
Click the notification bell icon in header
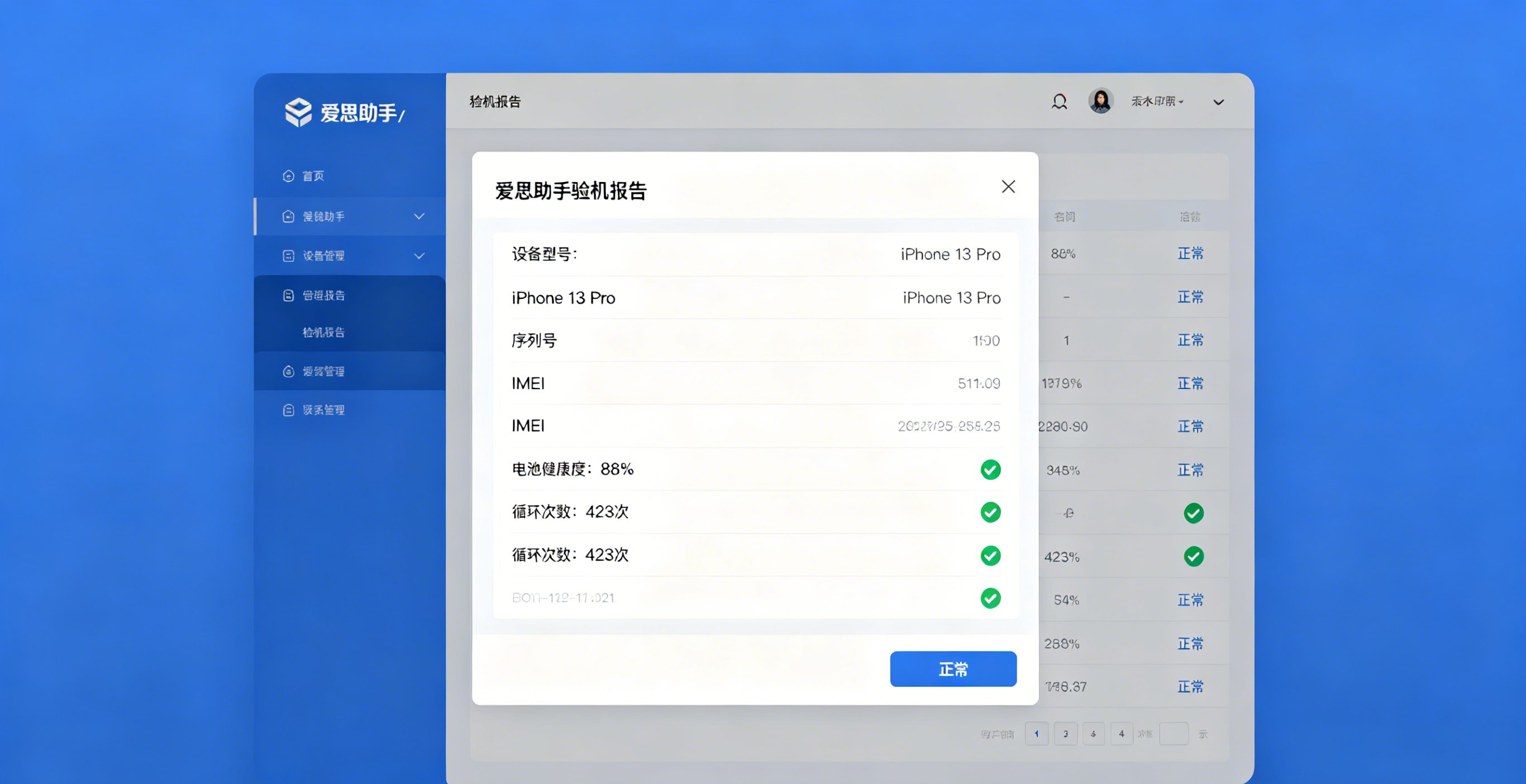(1059, 102)
